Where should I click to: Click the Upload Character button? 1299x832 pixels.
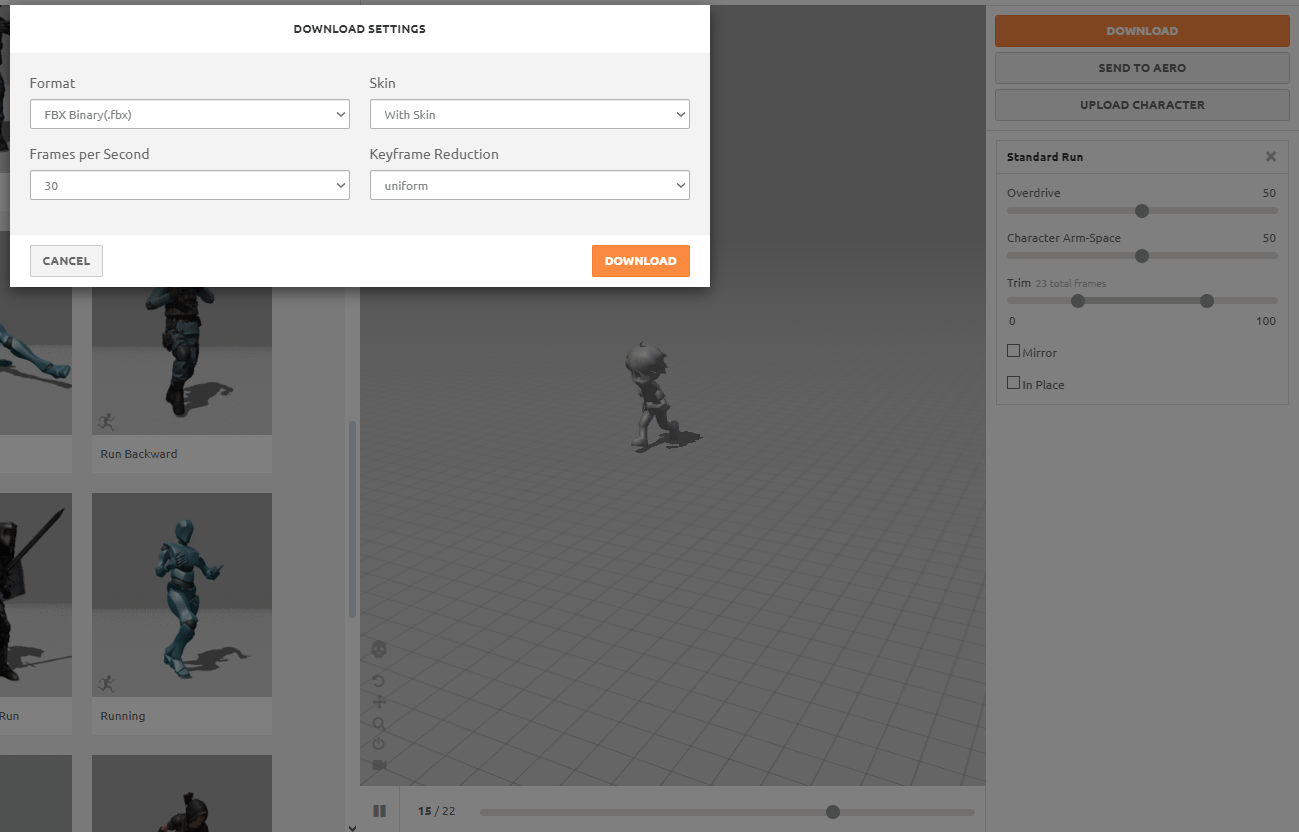click(x=1142, y=105)
